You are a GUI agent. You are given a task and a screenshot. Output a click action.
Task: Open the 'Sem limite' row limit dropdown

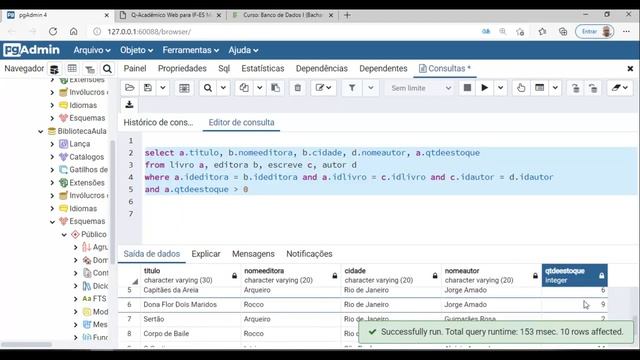tap(420, 88)
